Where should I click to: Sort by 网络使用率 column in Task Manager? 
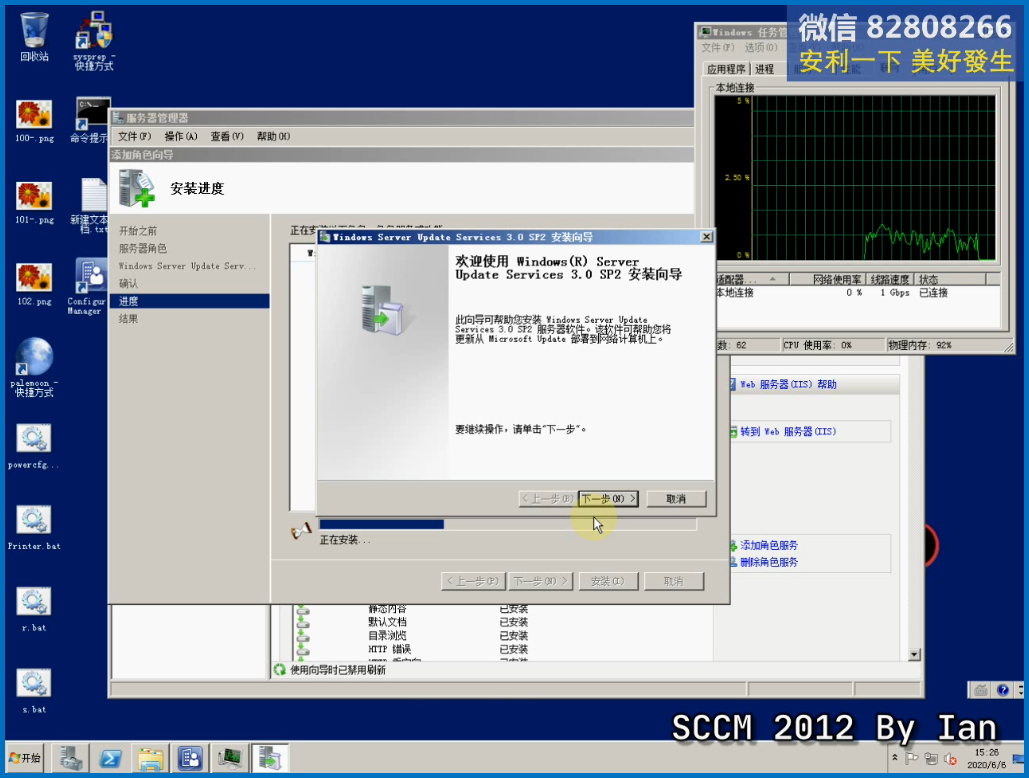pyautogui.click(x=828, y=279)
